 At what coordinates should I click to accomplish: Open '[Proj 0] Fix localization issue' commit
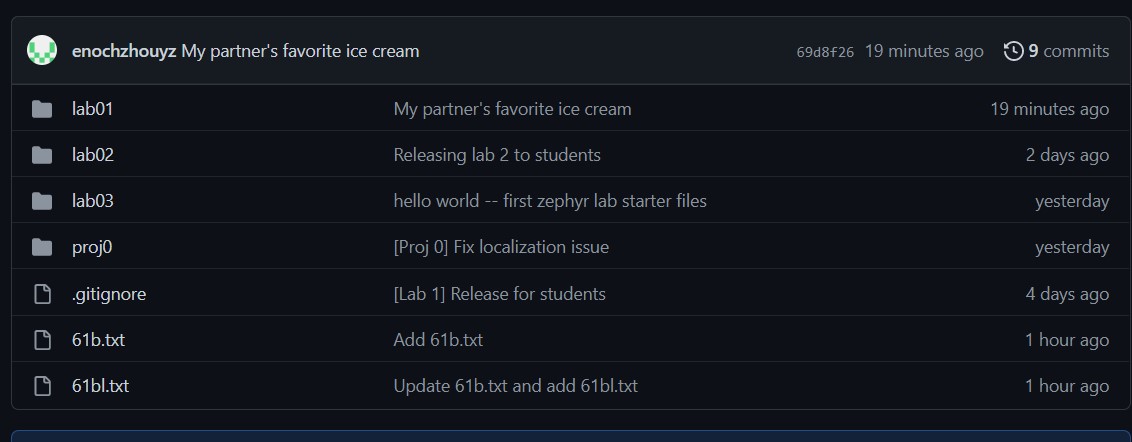pyautogui.click(x=501, y=247)
